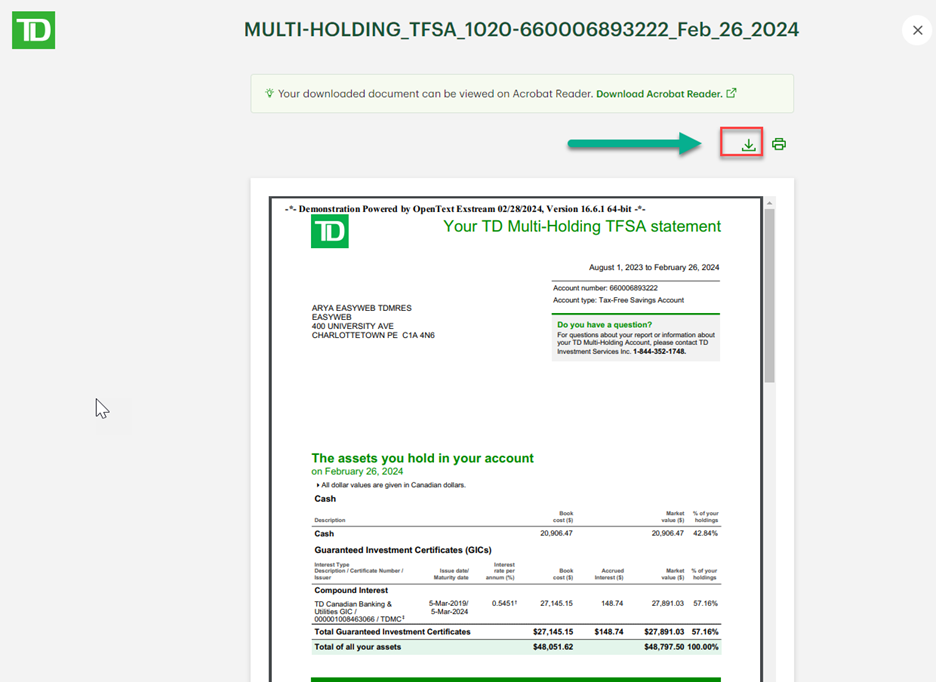Viewport: 936px width, 682px height.
Task: Click the PDF preview scrollbar thumb
Action: tap(769, 296)
